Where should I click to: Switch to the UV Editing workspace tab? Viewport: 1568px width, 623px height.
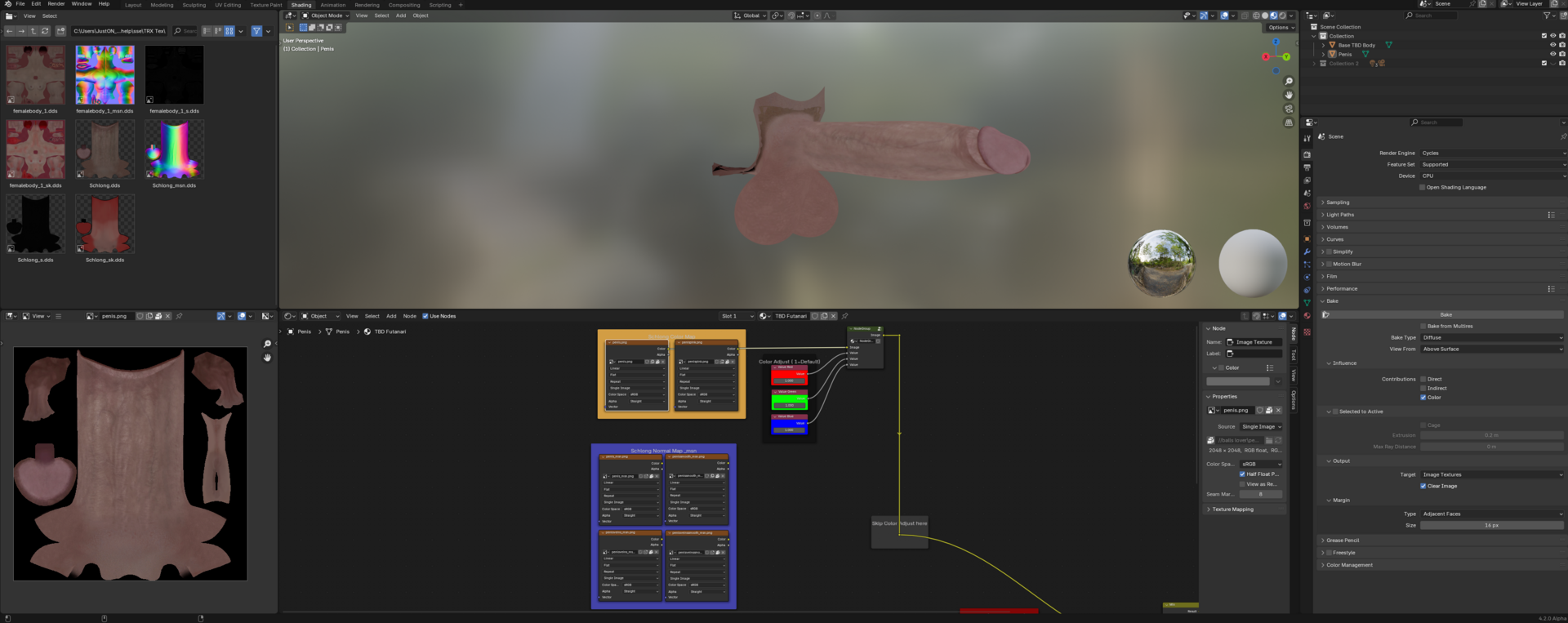228,5
